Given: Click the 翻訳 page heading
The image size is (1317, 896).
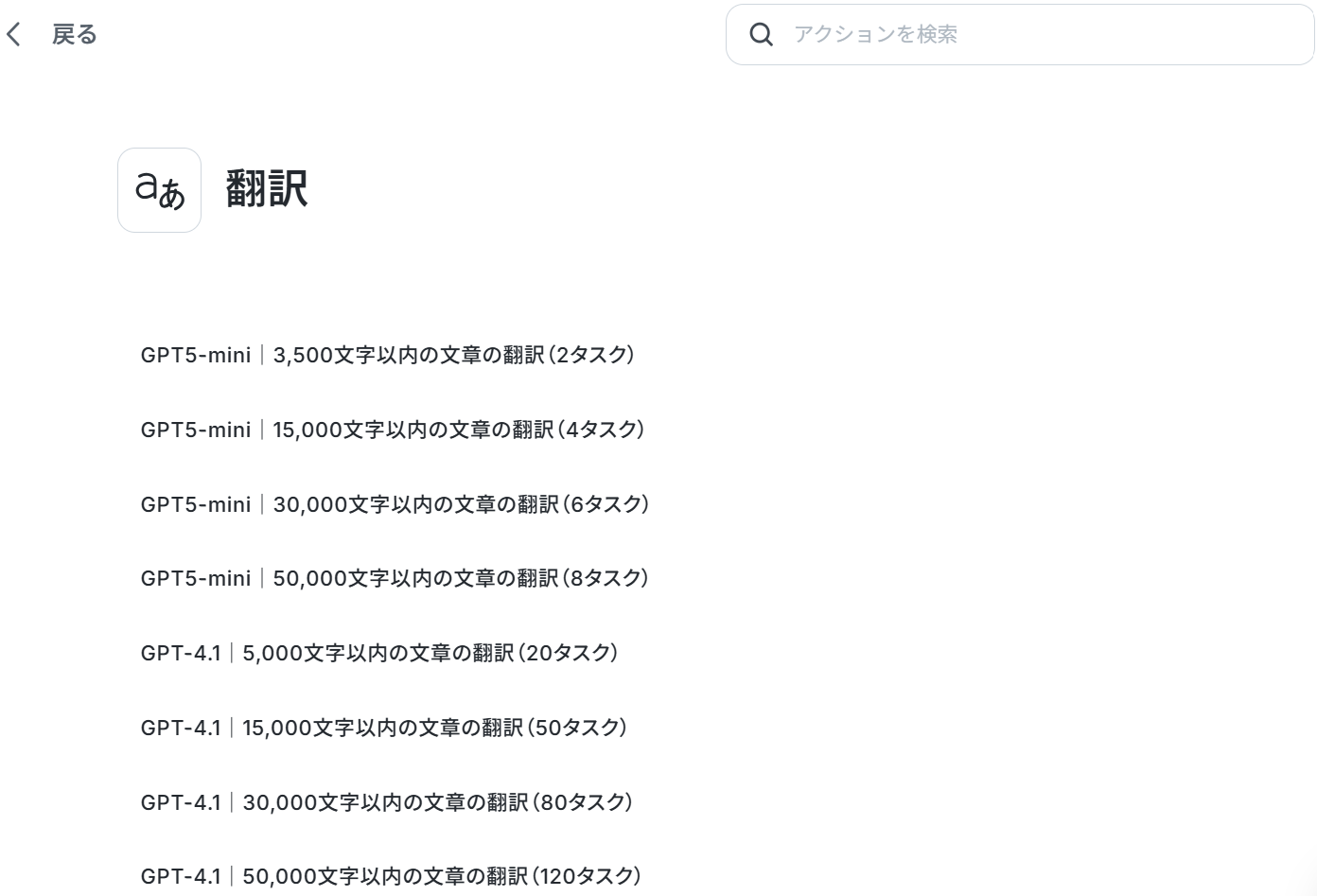Looking at the screenshot, I should click(267, 188).
